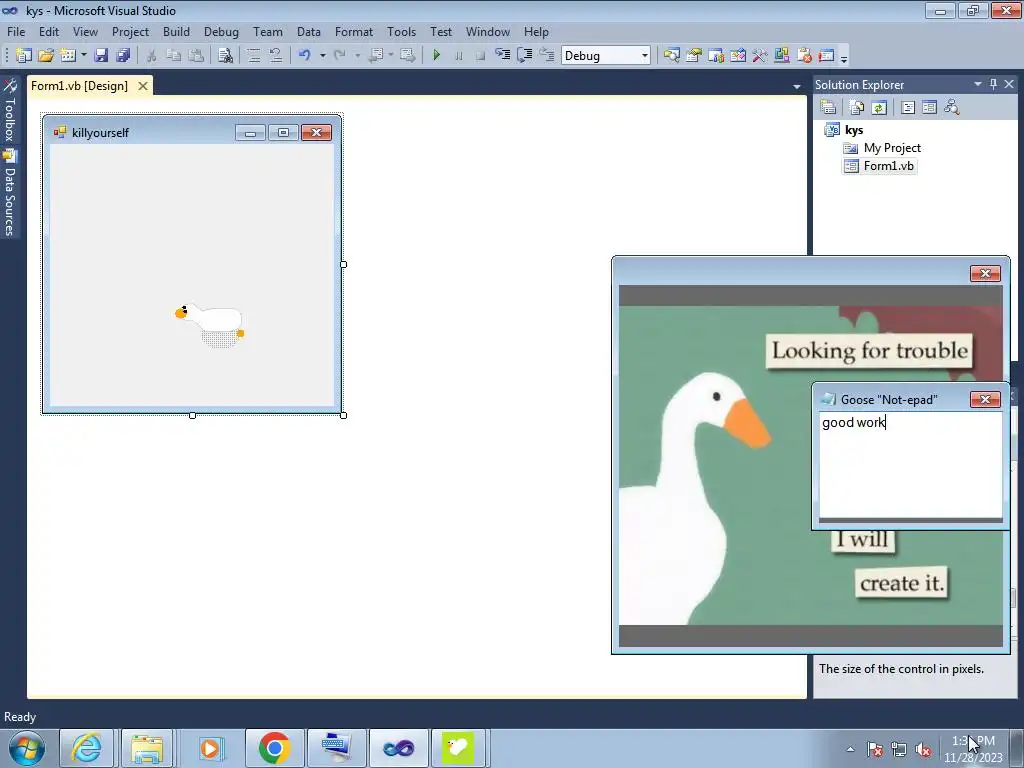This screenshot has width=1024, height=768.
Task: Click the Find in Files toolbar icon
Action: (x=225, y=56)
